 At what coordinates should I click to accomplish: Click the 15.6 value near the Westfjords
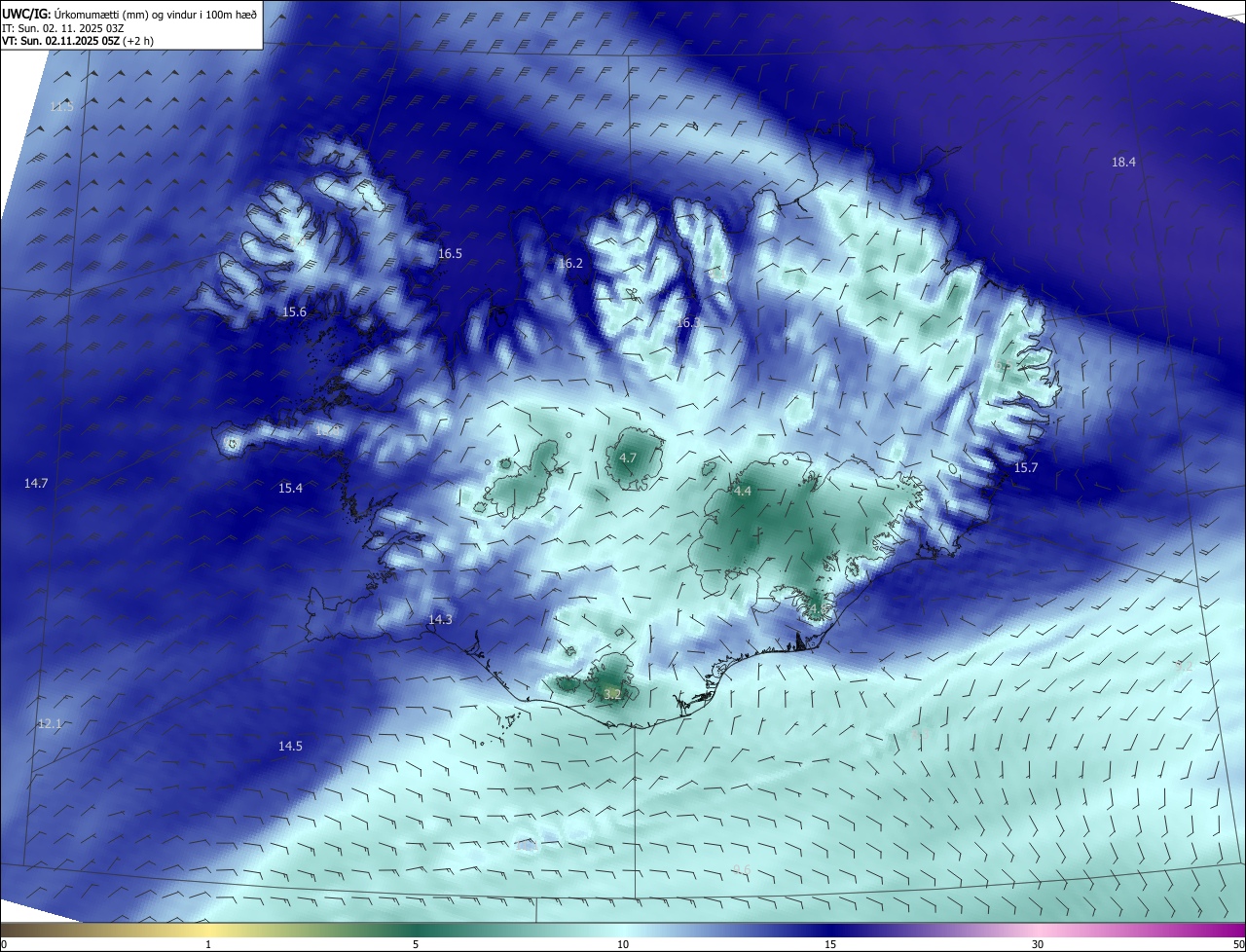click(x=294, y=311)
